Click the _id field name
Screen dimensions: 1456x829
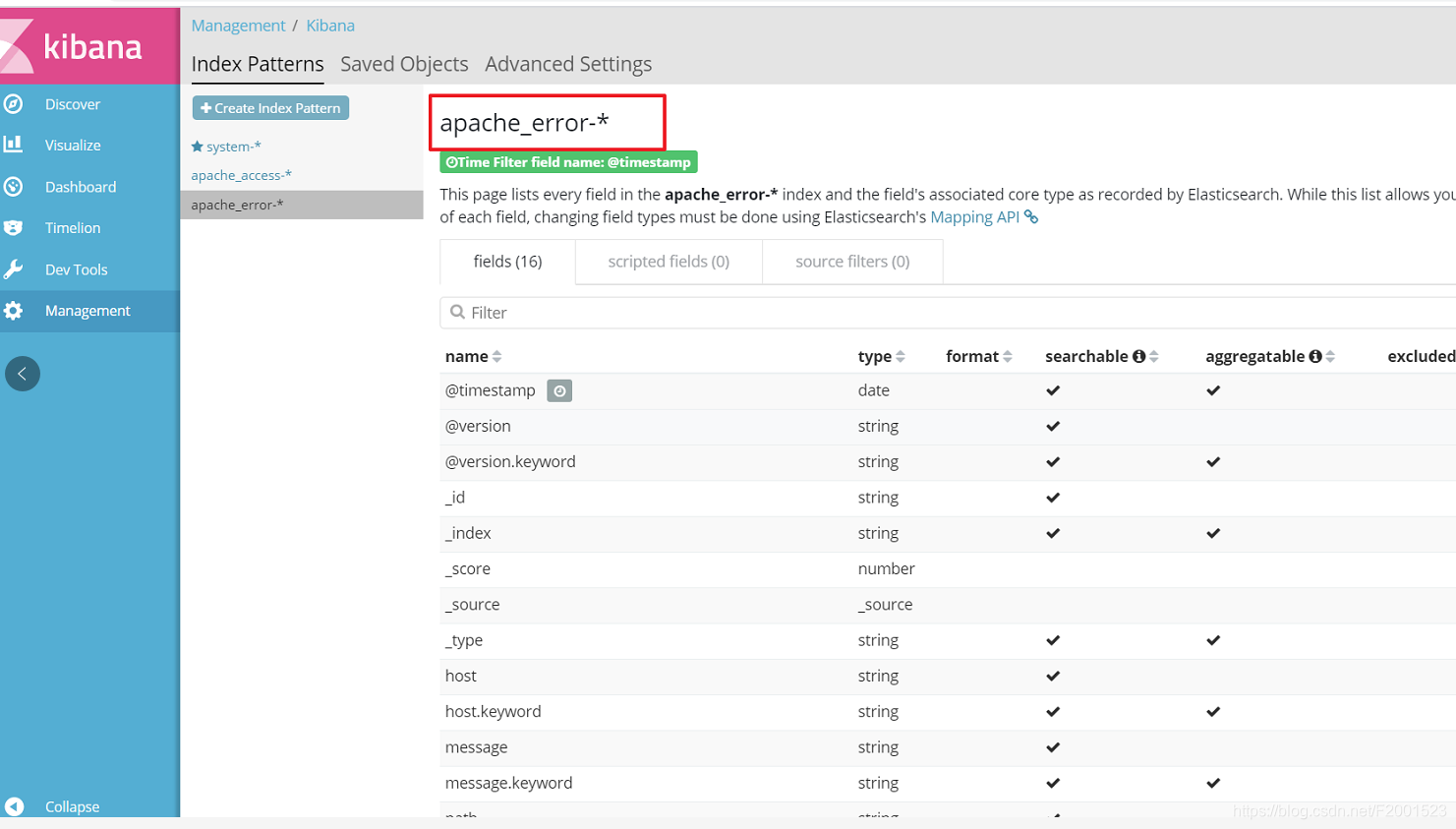coord(455,498)
